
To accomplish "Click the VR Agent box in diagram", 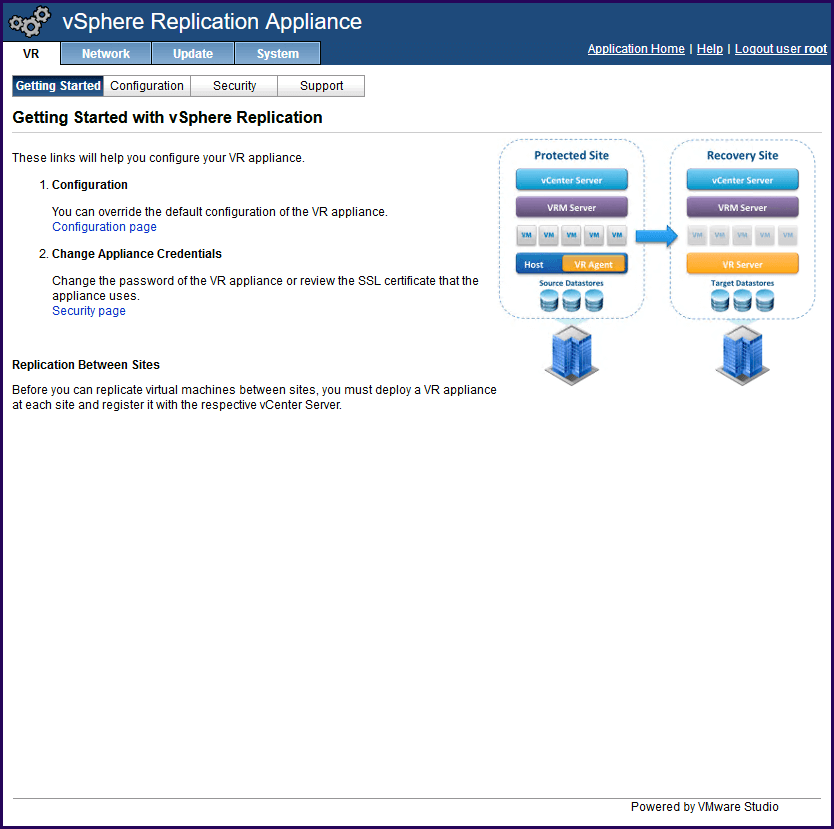I will pyautogui.click(x=593, y=264).
